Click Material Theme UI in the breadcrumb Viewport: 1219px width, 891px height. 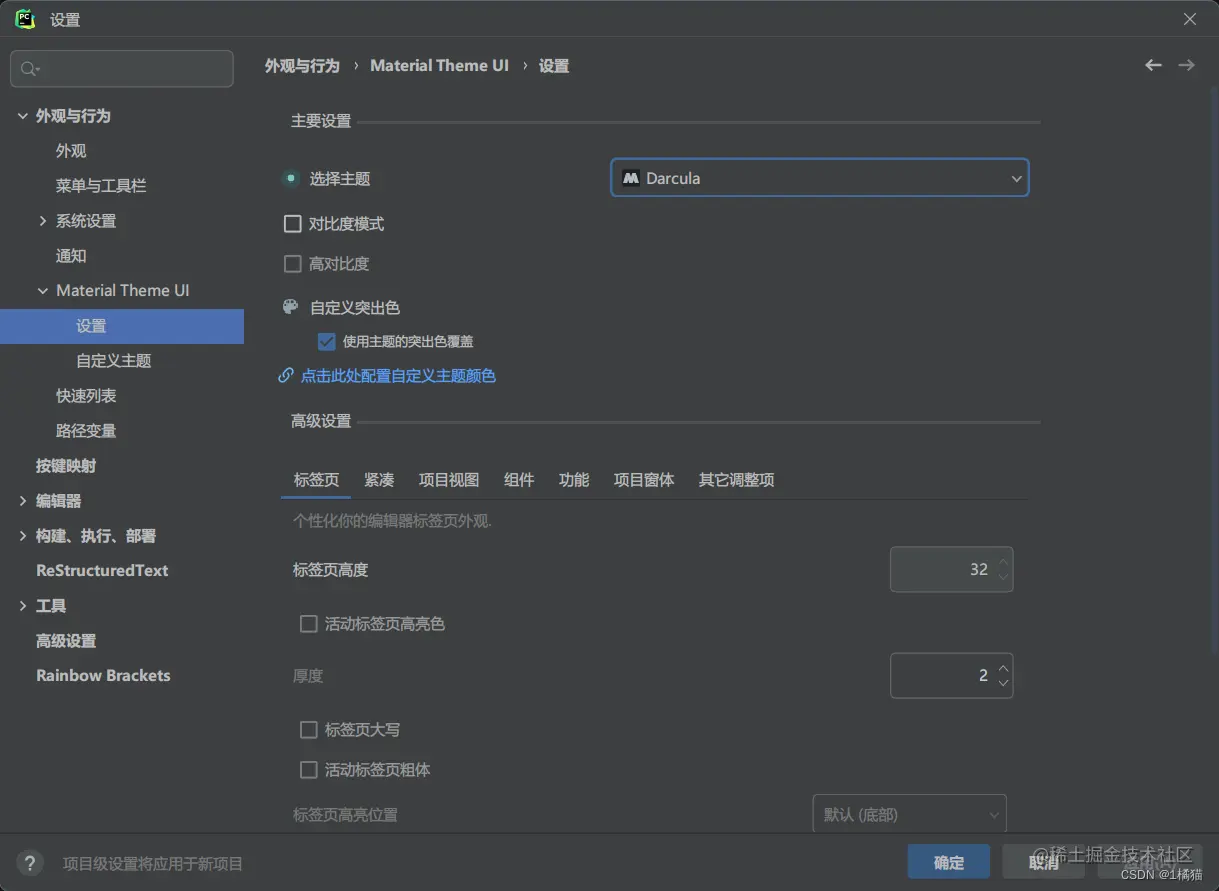(x=439, y=66)
